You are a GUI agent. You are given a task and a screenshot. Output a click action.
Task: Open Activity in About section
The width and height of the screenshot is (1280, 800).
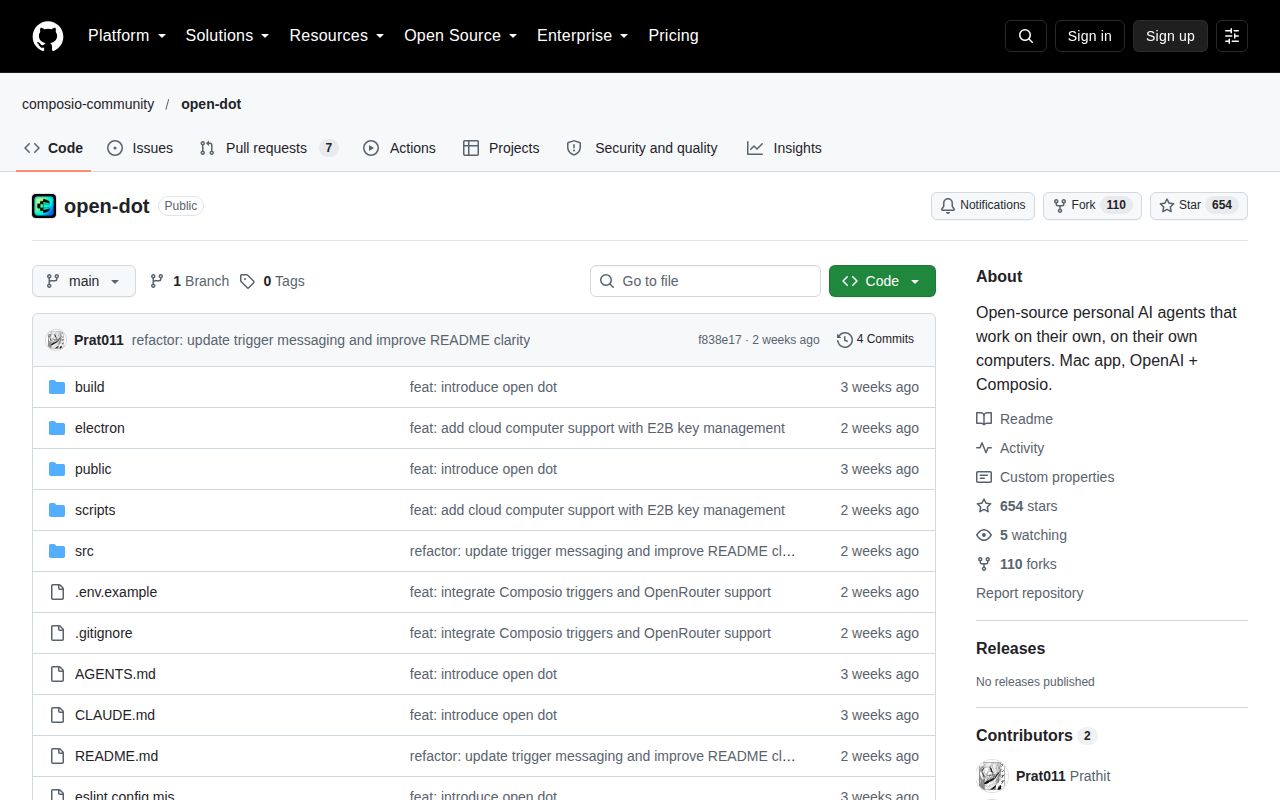click(1010, 448)
